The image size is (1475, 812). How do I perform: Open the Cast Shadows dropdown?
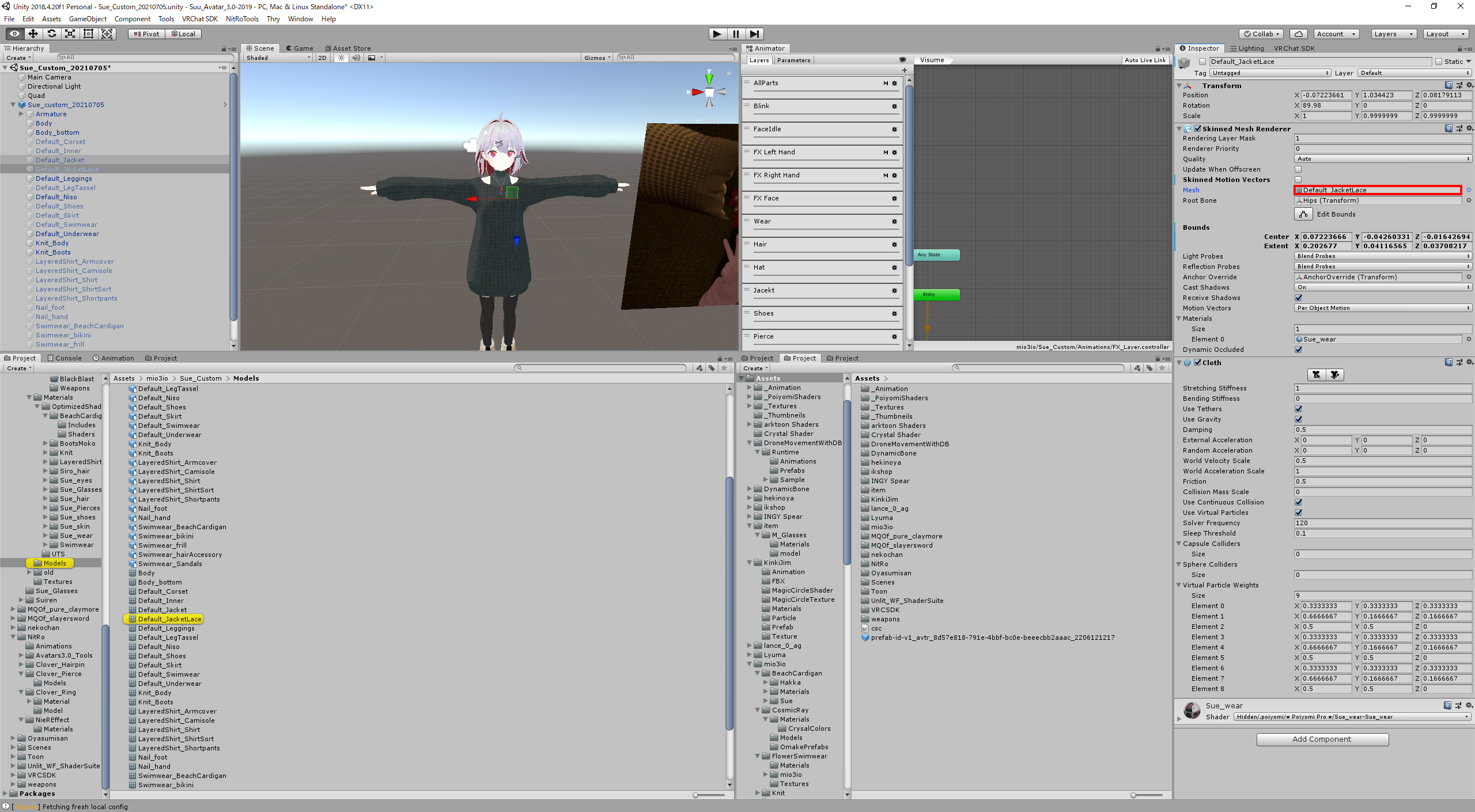coord(1382,287)
